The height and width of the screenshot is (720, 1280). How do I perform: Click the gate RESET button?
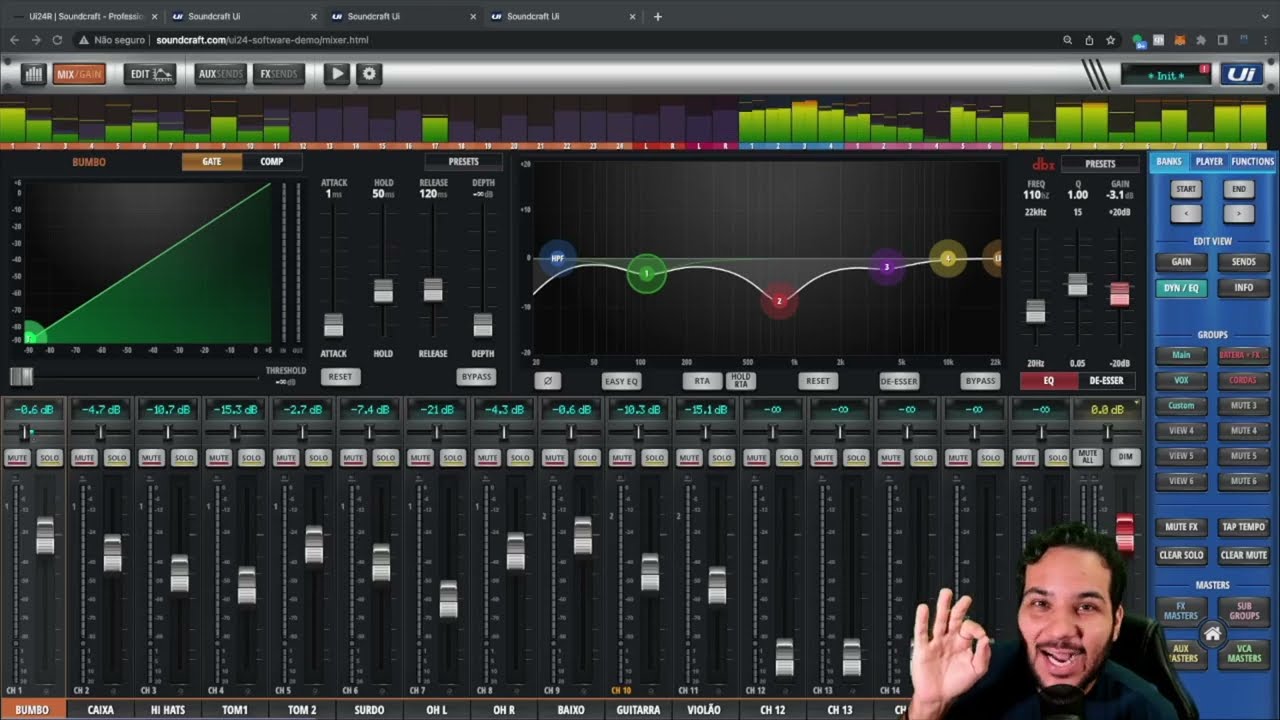[x=340, y=377]
